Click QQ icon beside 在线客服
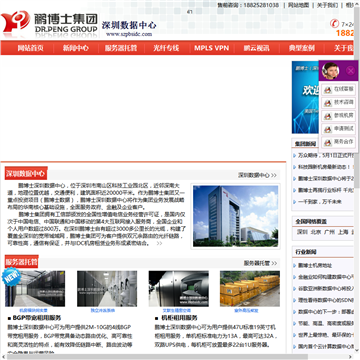 tap(328, 90)
